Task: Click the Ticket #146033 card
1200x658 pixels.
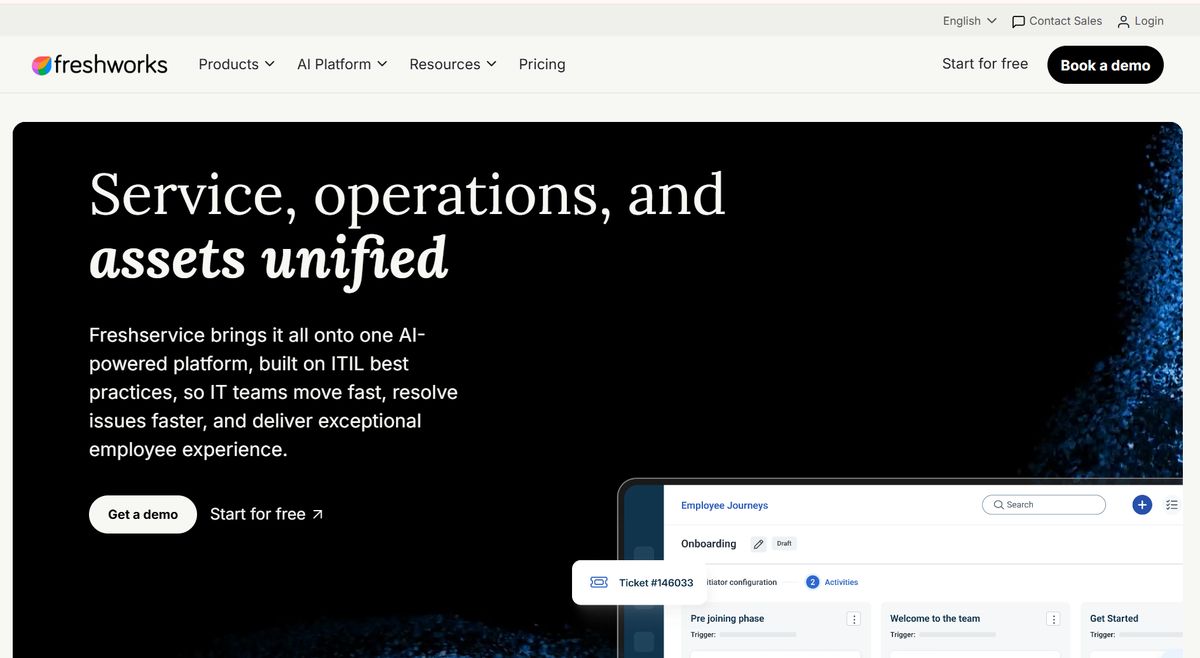Action: [x=639, y=582]
